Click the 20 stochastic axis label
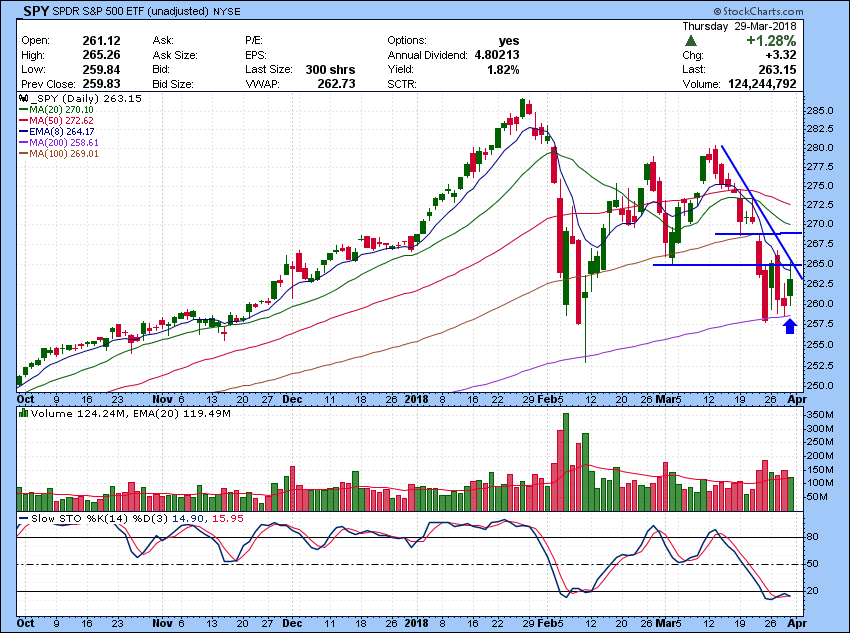The height and width of the screenshot is (633, 850). (812, 591)
